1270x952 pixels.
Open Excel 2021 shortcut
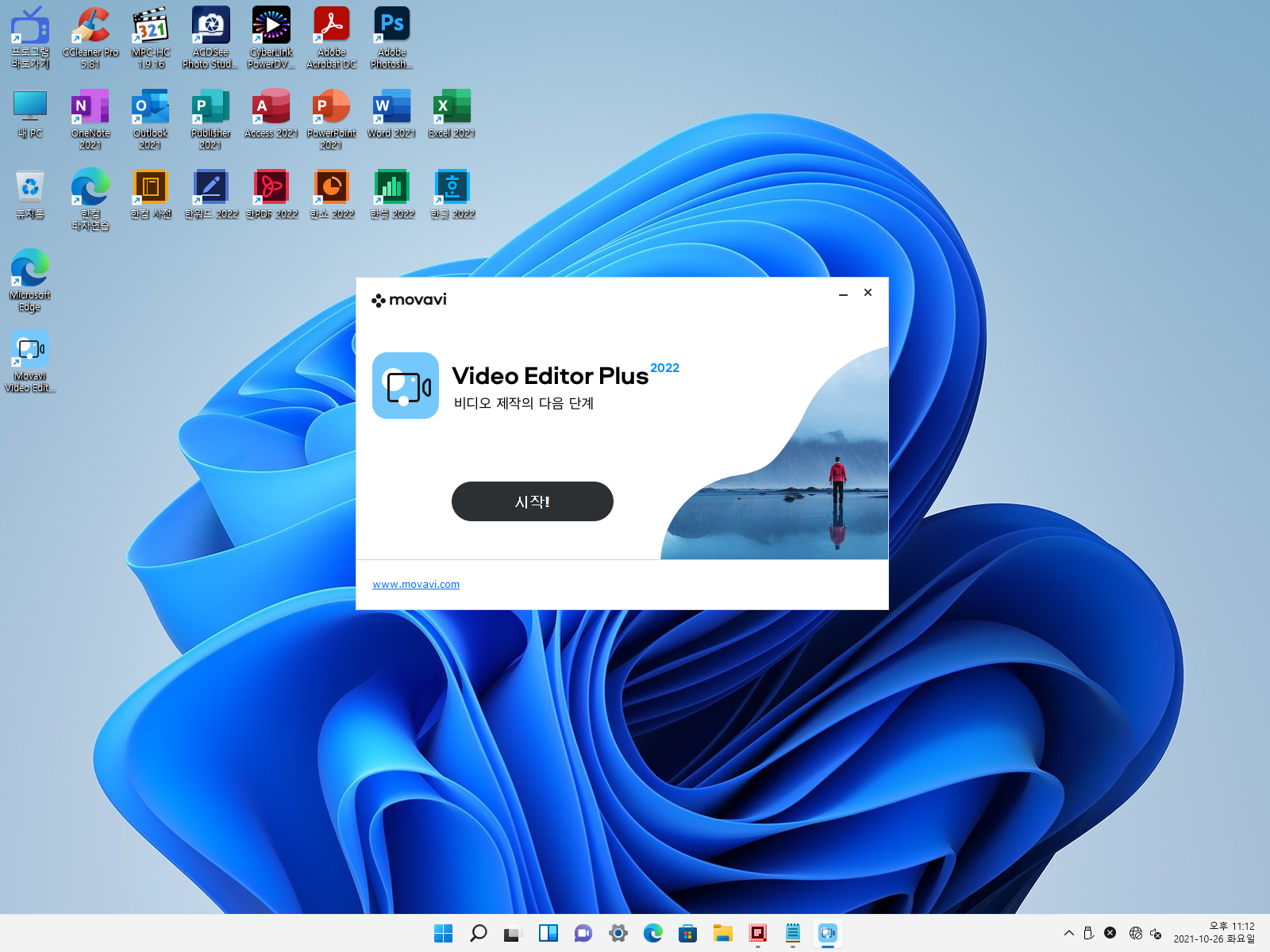click(x=452, y=114)
